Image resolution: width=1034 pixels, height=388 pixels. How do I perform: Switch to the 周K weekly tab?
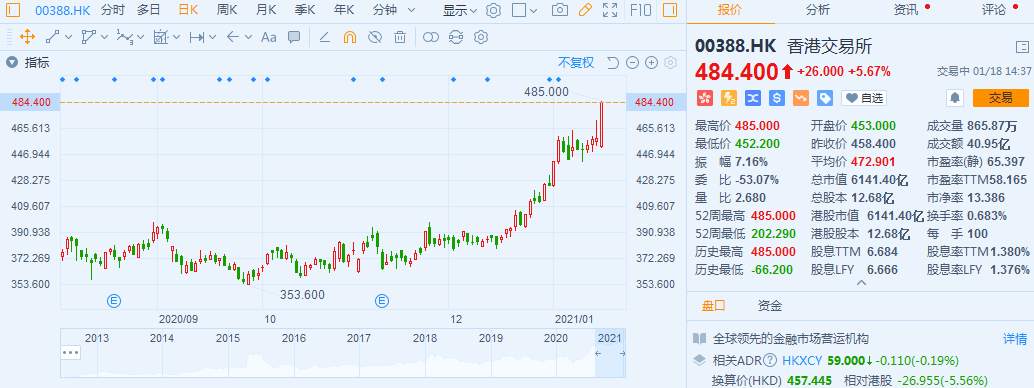click(x=227, y=10)
